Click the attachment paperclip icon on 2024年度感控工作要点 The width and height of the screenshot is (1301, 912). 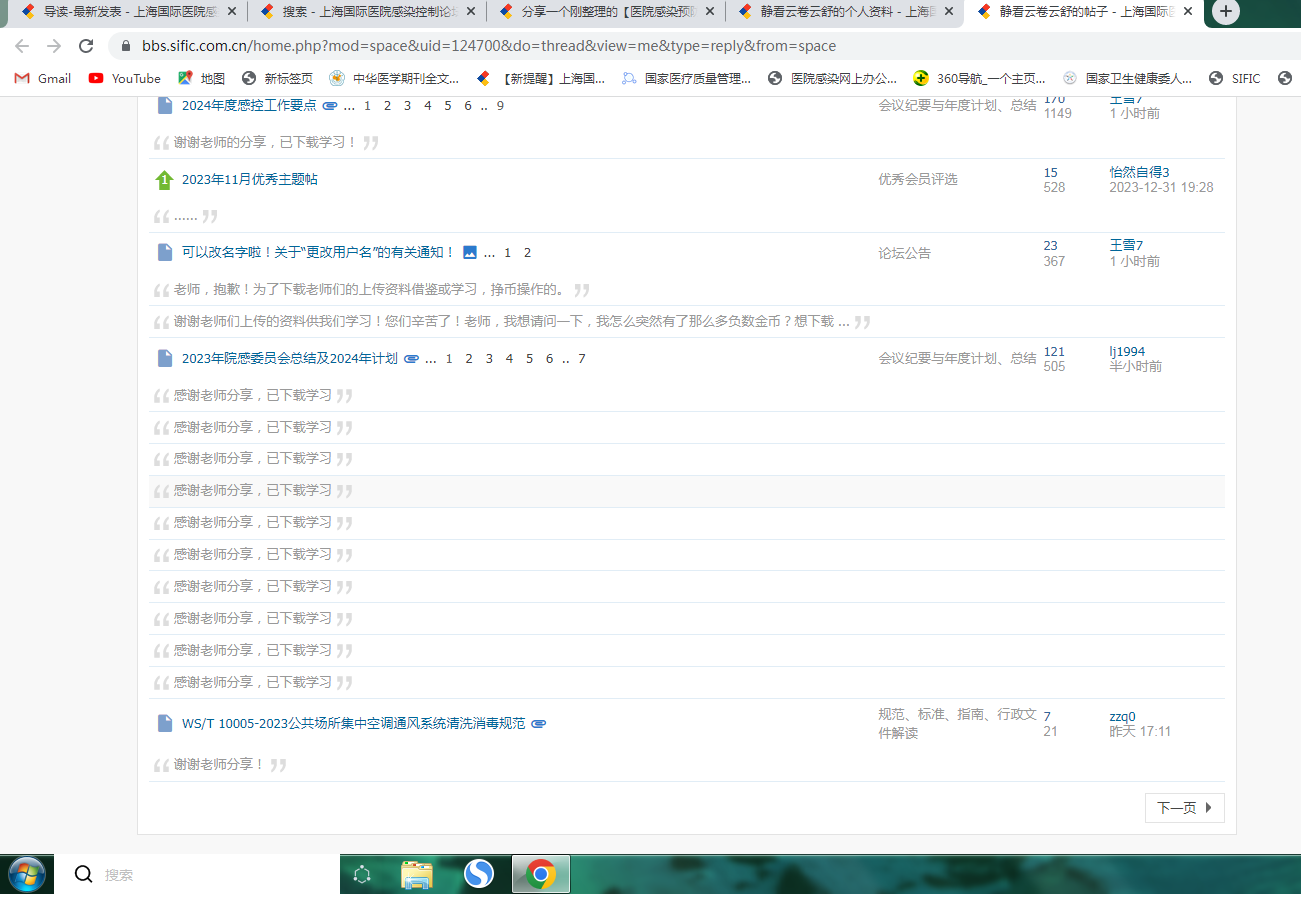click(x=330, y=105)
